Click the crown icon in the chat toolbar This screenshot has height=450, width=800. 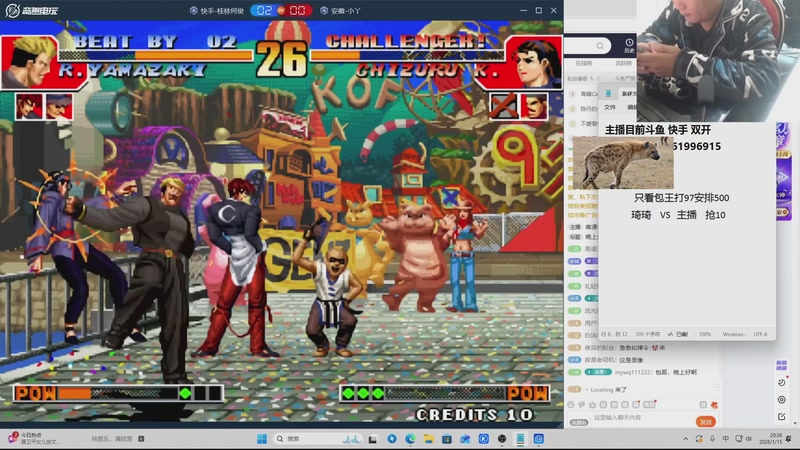[592, 405]
